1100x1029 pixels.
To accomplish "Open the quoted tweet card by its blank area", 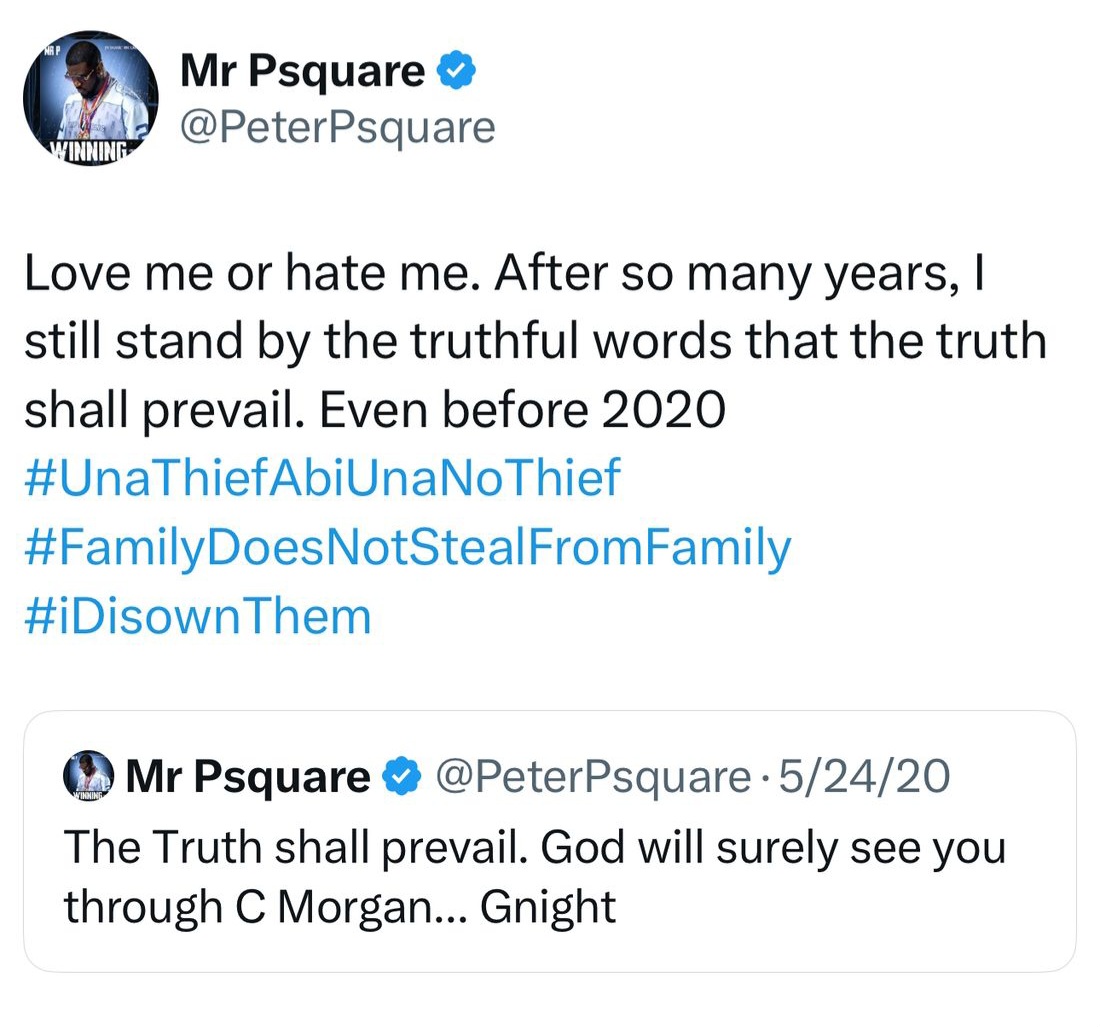I will coord(850,920).
